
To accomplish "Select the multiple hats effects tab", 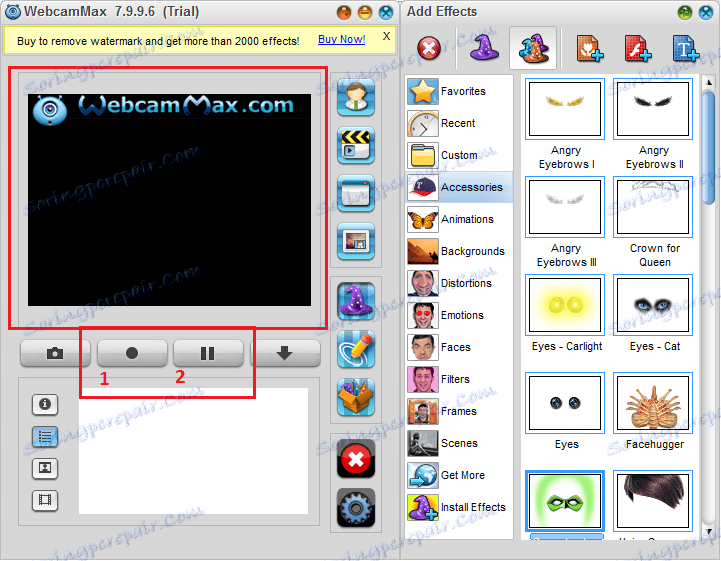I will 533,48.
